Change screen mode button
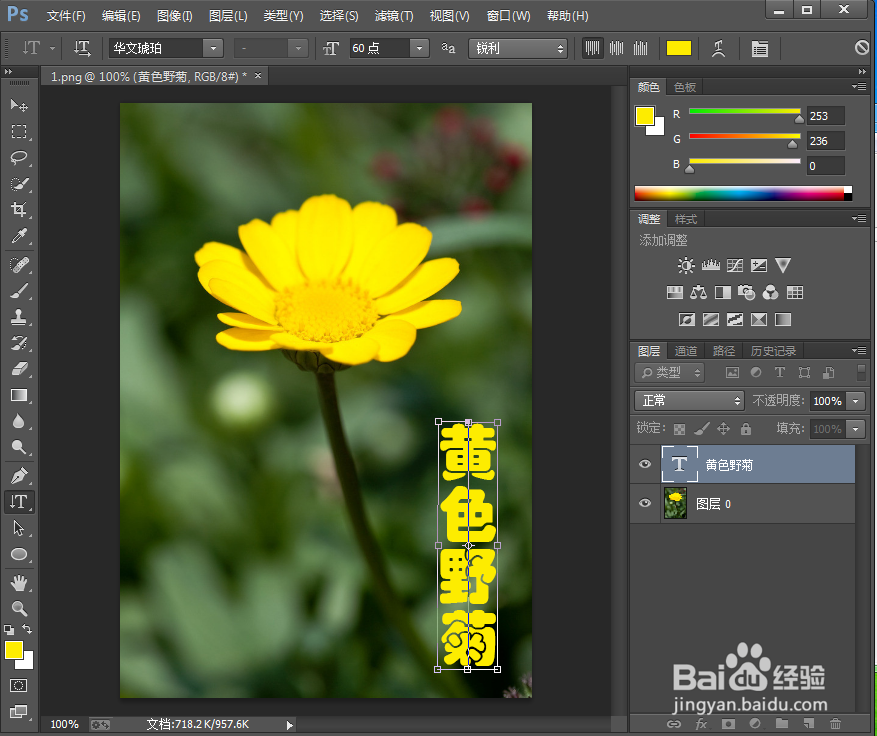877x736 pixels. click(18, 711)
